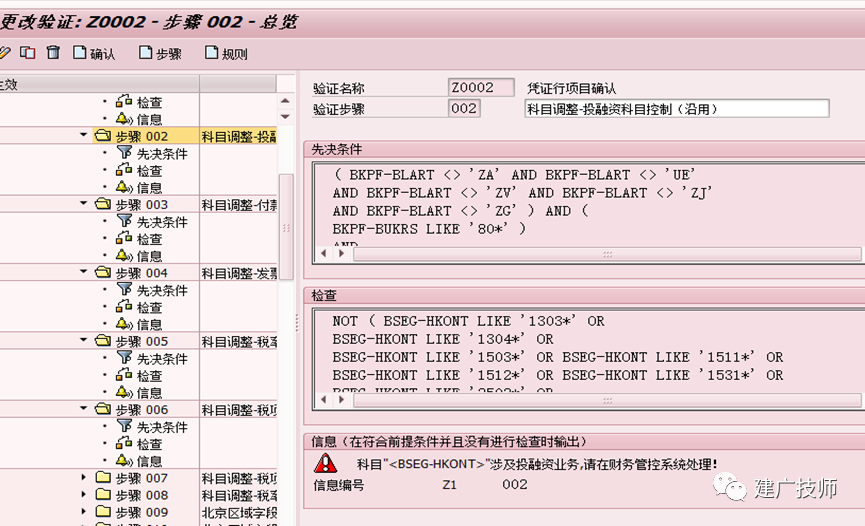Viewport: 865px width, 526px height.
Task: Open 检查 text under 步骤 006
Action: [x=149, y=444]
